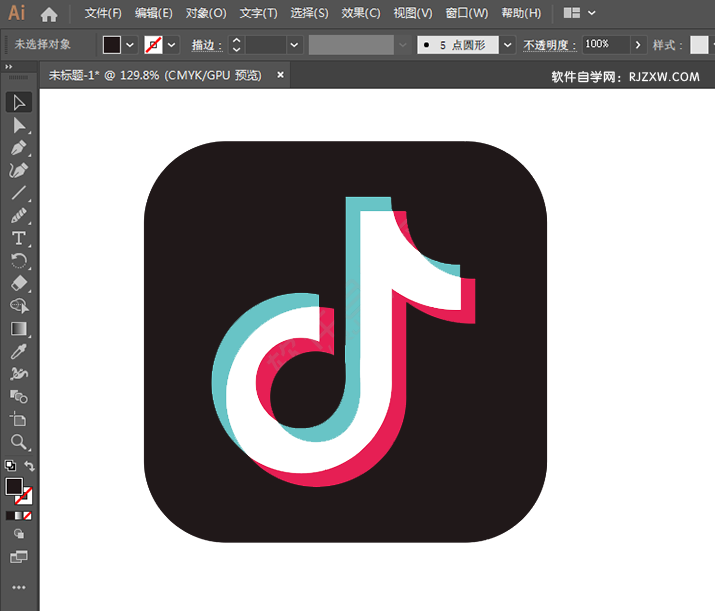The image size is (715, 611).
Task: Open the arrange documents layout icon
Action: pyautogui.click(x=571, y=13)
